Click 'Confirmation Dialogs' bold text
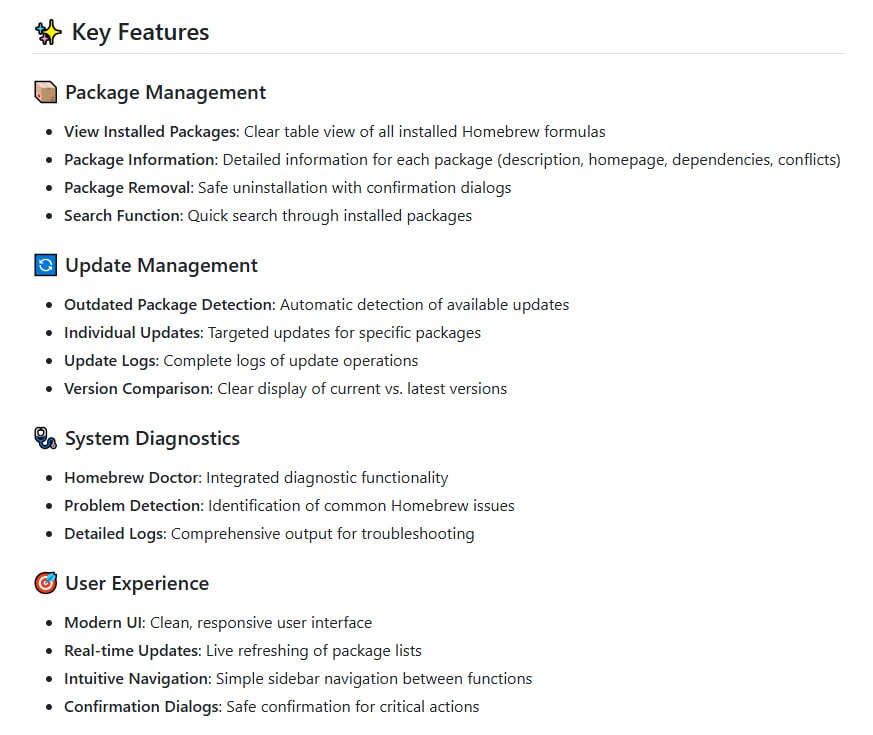 click(x=142, y=707)
